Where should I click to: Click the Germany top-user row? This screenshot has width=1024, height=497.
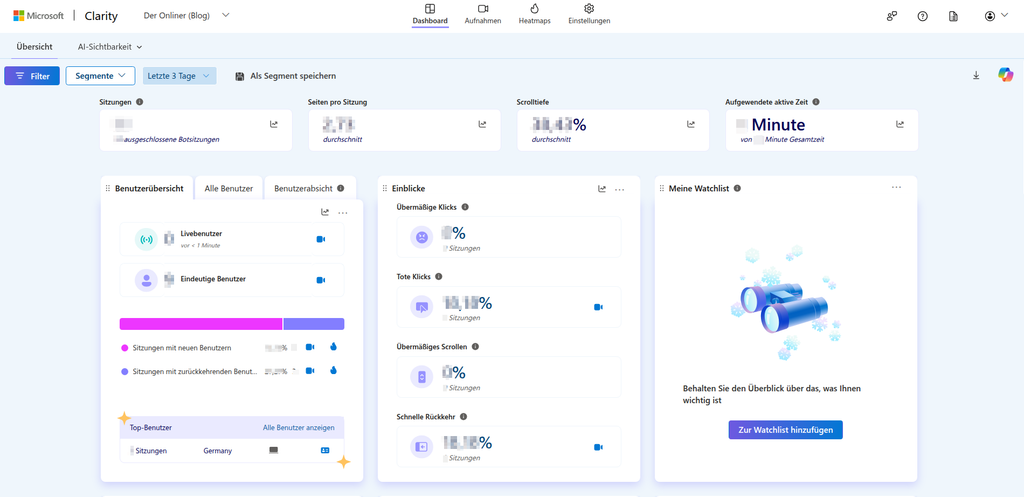[232, 451]
